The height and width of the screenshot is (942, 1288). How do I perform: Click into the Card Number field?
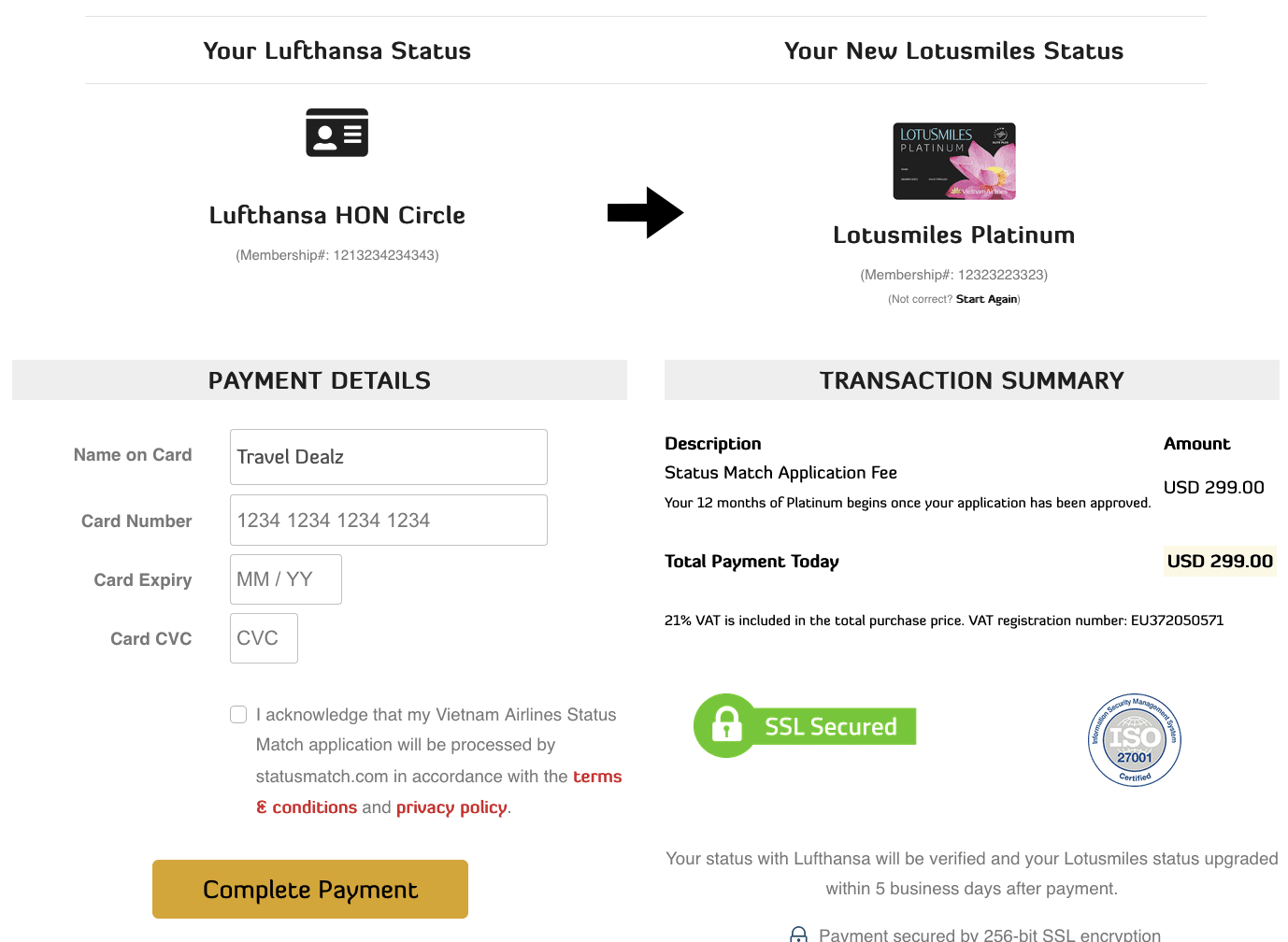(388, 521)
